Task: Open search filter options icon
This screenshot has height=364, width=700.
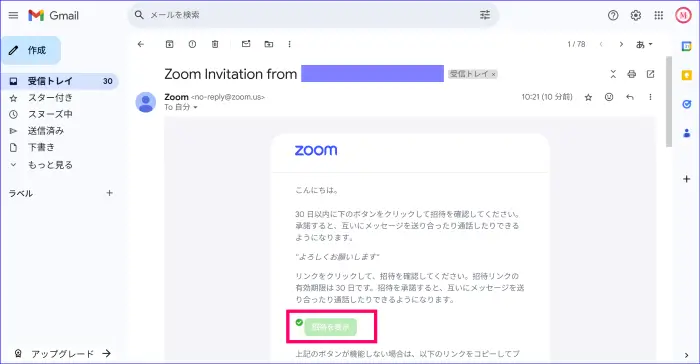Action: tap(485, 15)
